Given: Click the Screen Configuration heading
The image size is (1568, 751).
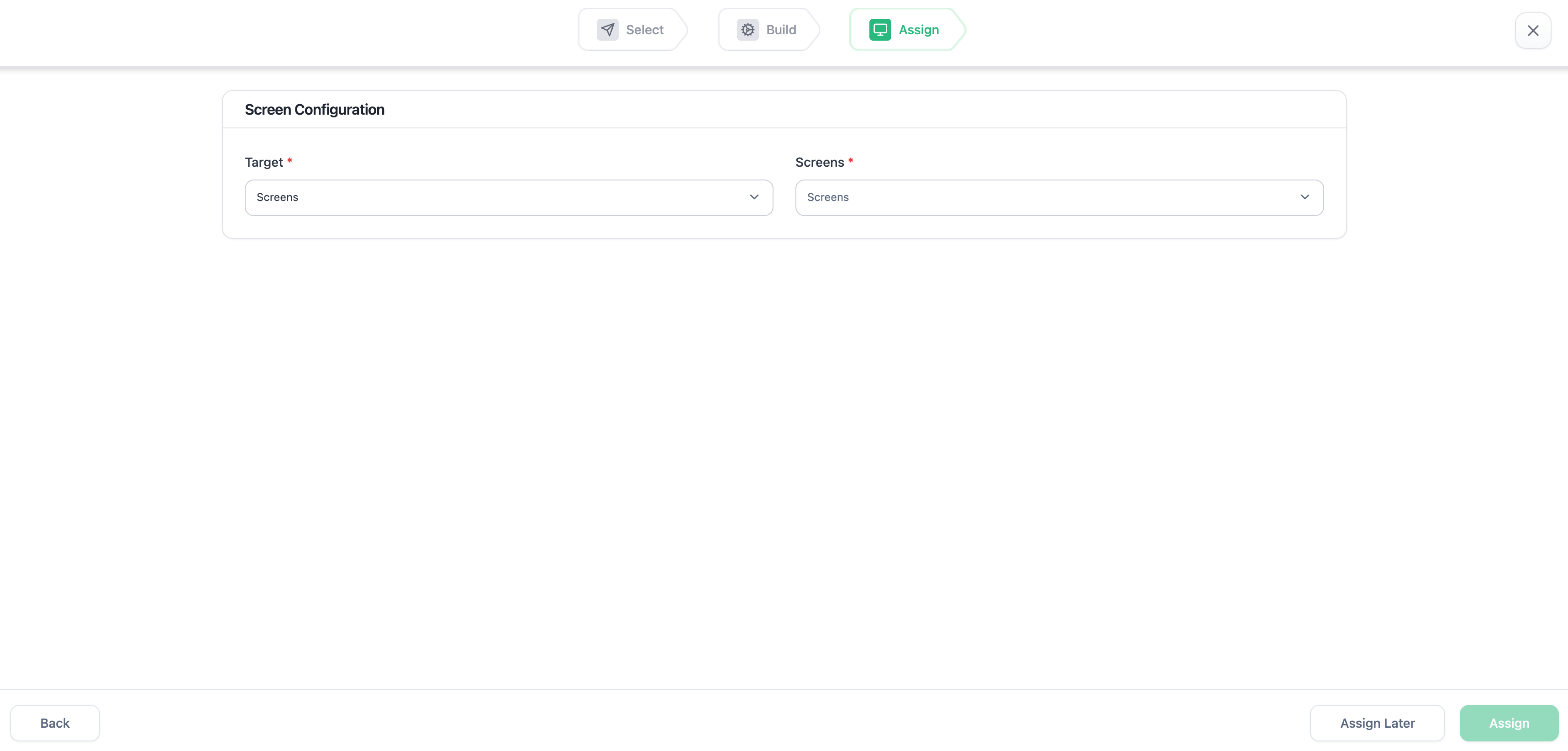Looking at the screenshot, I should [315, 109].
